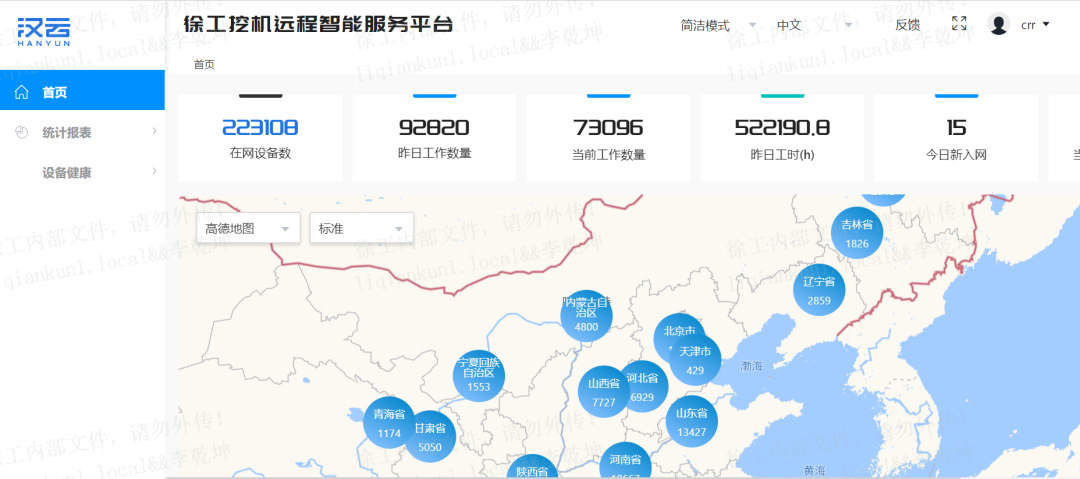Click the 首页 breadcrumb tab
The width and height of the screenshot is (1080, 479).
coord(204,65)
